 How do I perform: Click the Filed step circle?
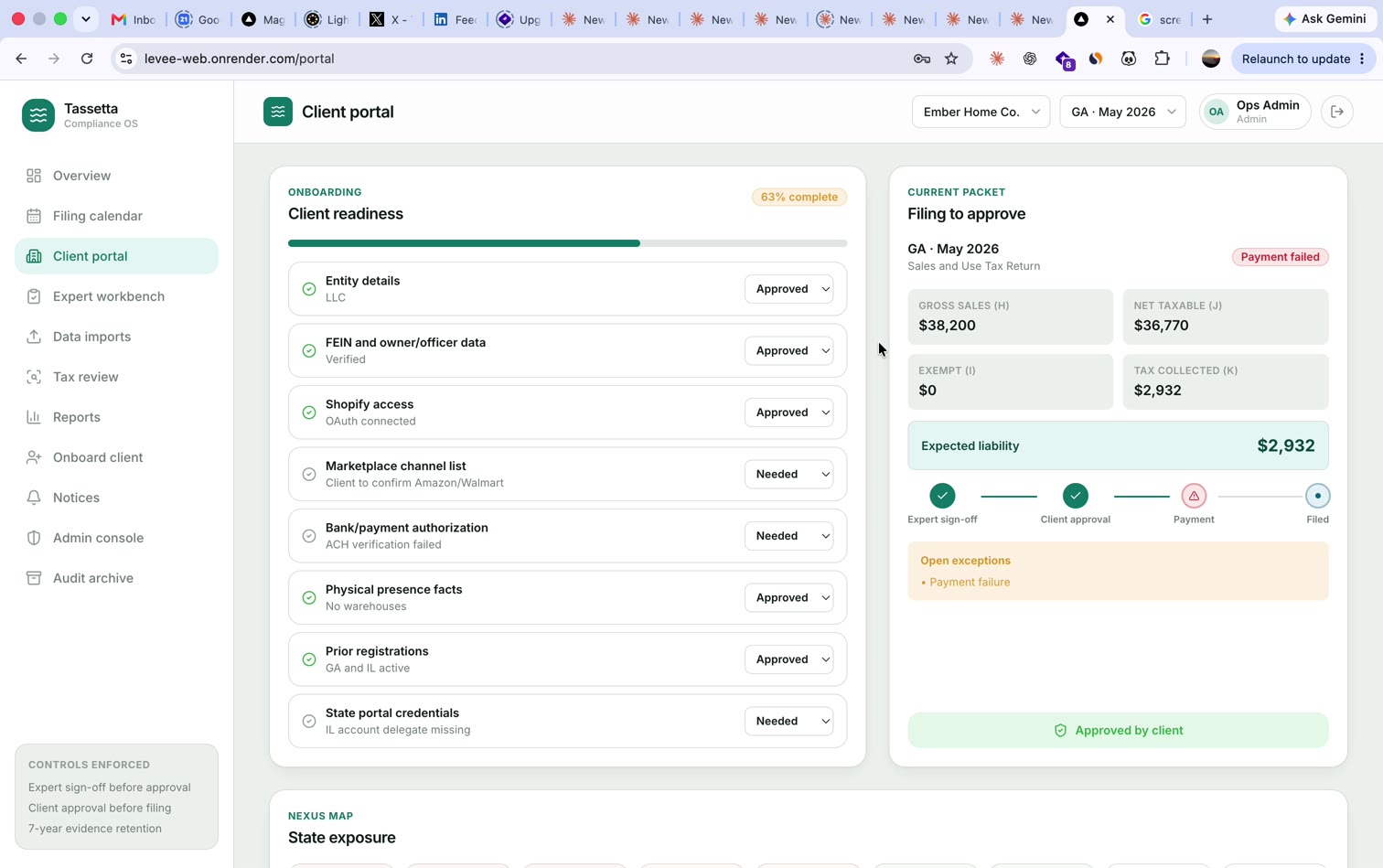pyautogui.click(x=1317, y=496)
